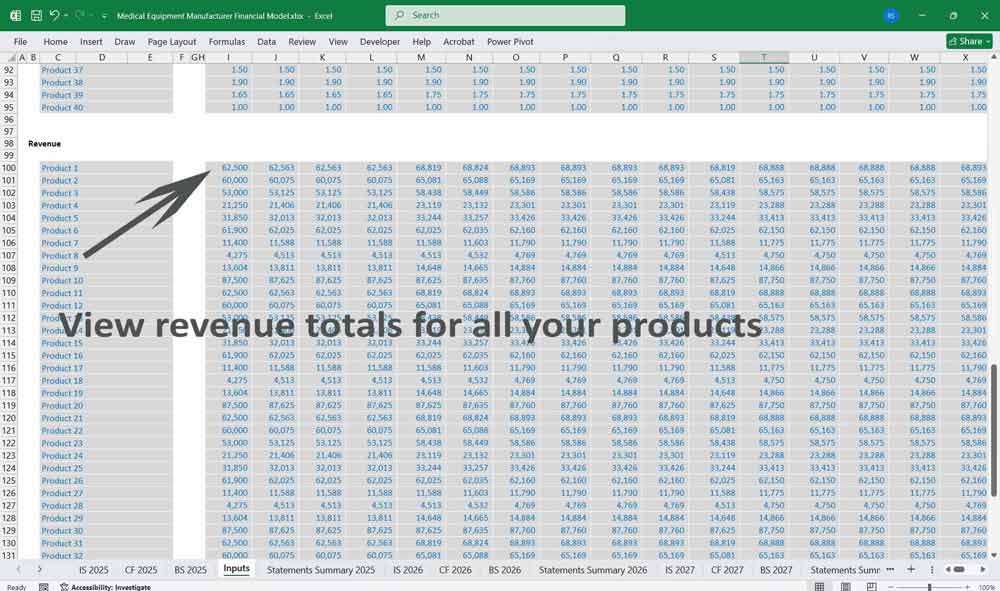Switch to Normal view in status bar
Image resolution: width=1000 pixels, height=591 pixels.
pyautogui.click(x=819, y=587)
